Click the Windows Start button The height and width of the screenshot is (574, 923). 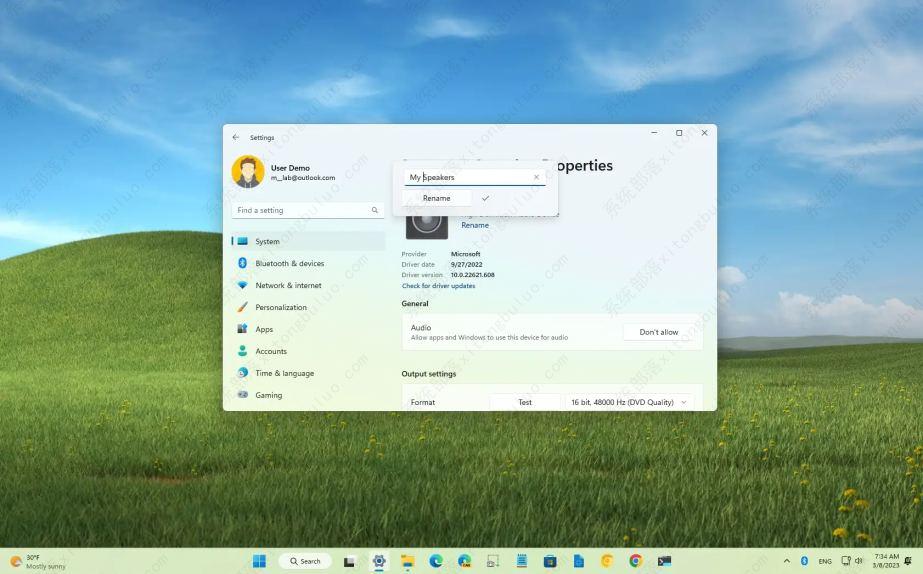[x=259, y=561]
